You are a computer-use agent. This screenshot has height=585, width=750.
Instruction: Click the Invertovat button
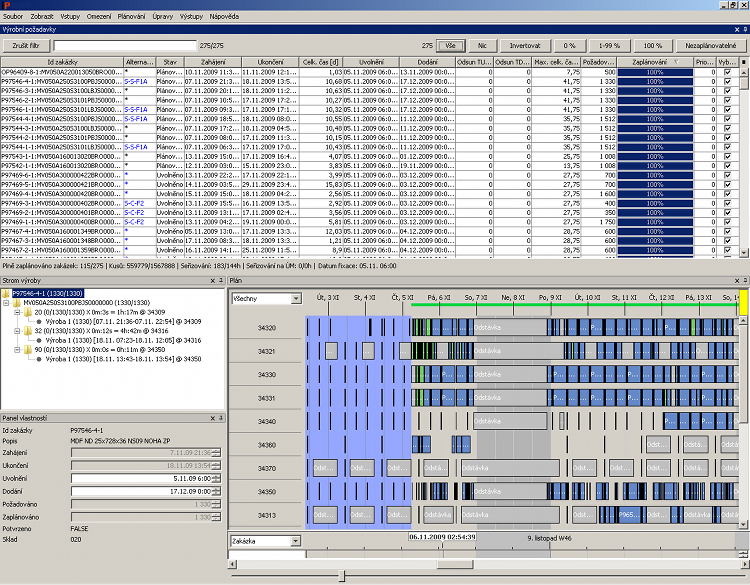point(525,46)
